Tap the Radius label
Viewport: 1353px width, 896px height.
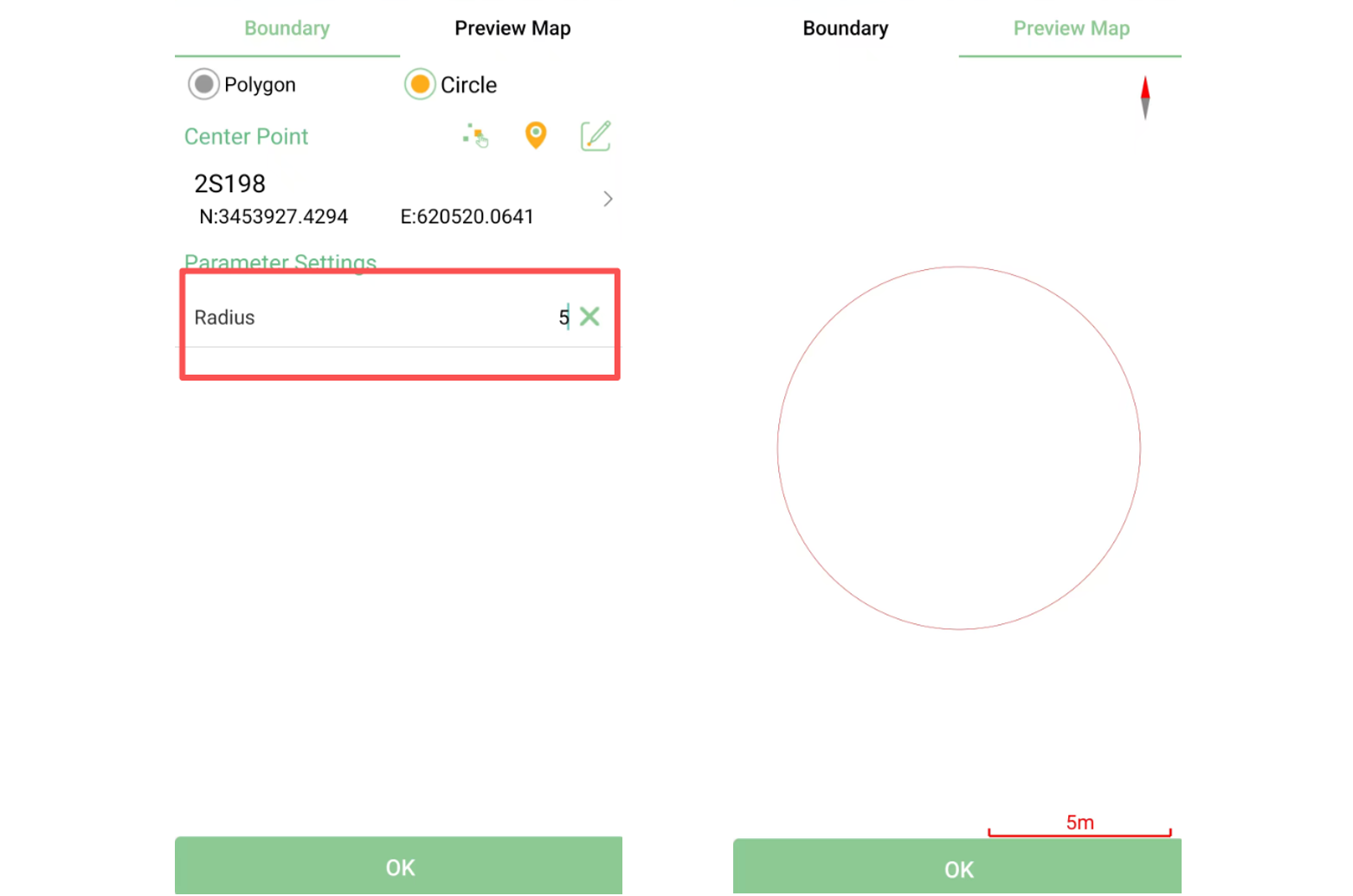click(x=224, y=318)
